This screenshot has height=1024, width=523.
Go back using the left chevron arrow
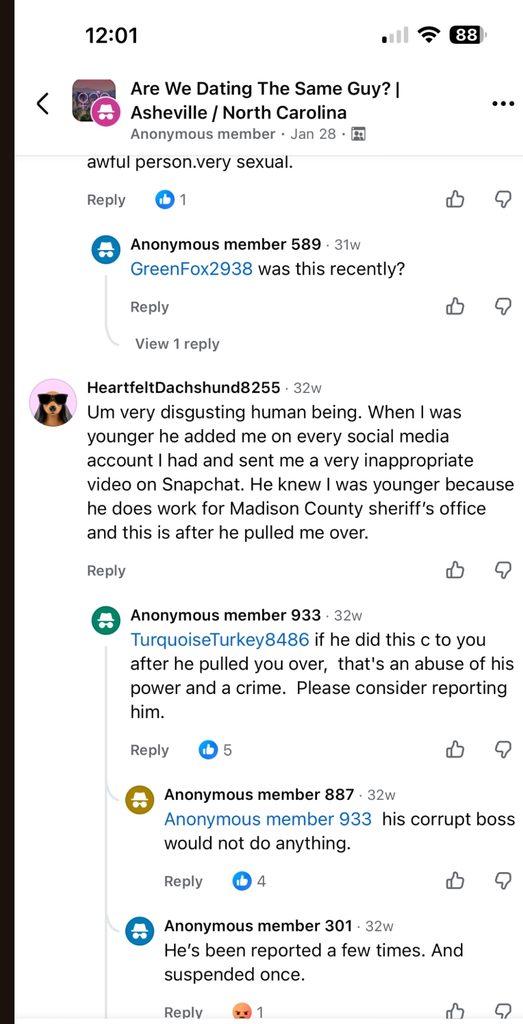[x=42, y=103]
